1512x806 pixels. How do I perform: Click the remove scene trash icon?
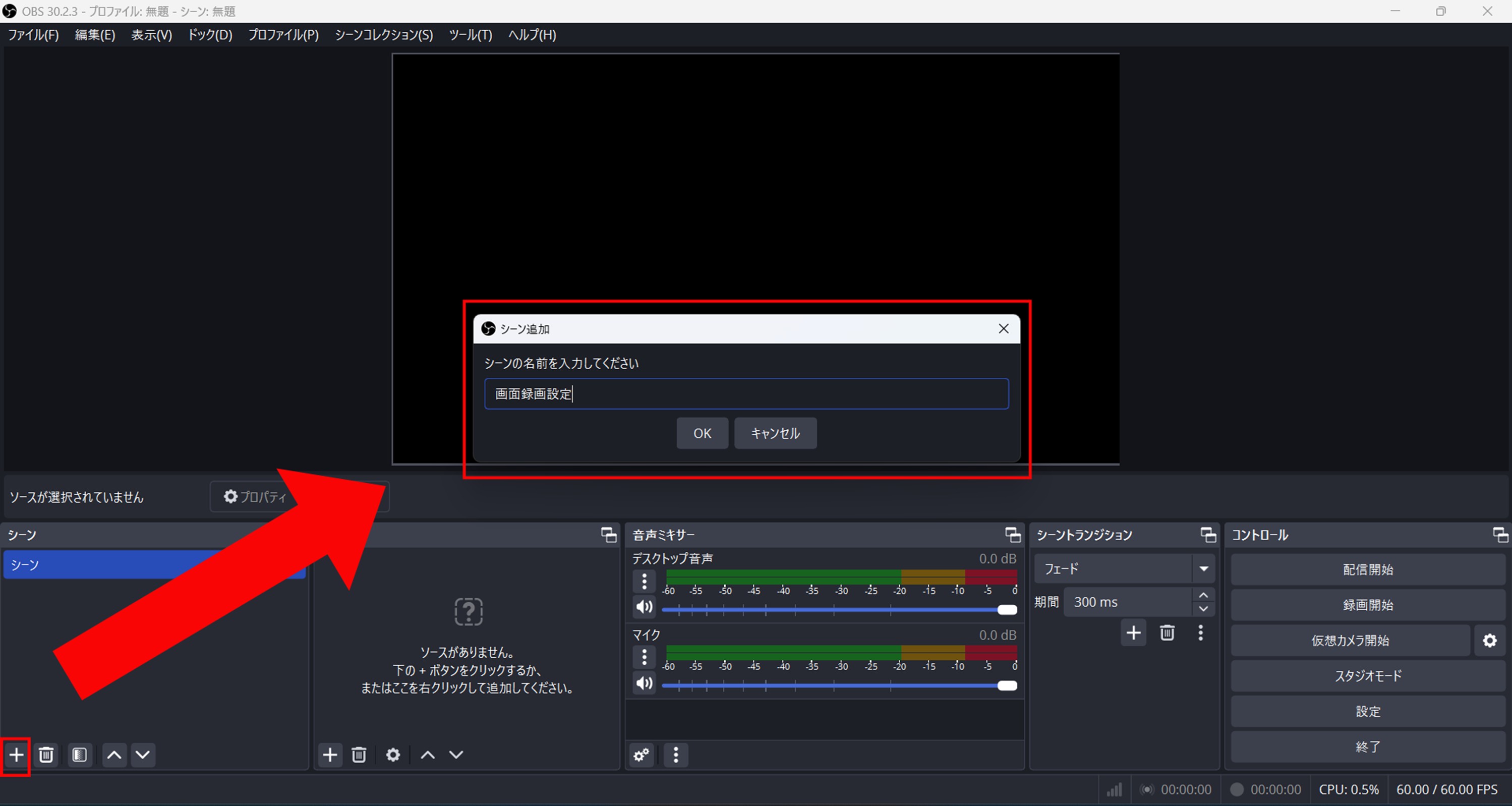click(46, 755)
